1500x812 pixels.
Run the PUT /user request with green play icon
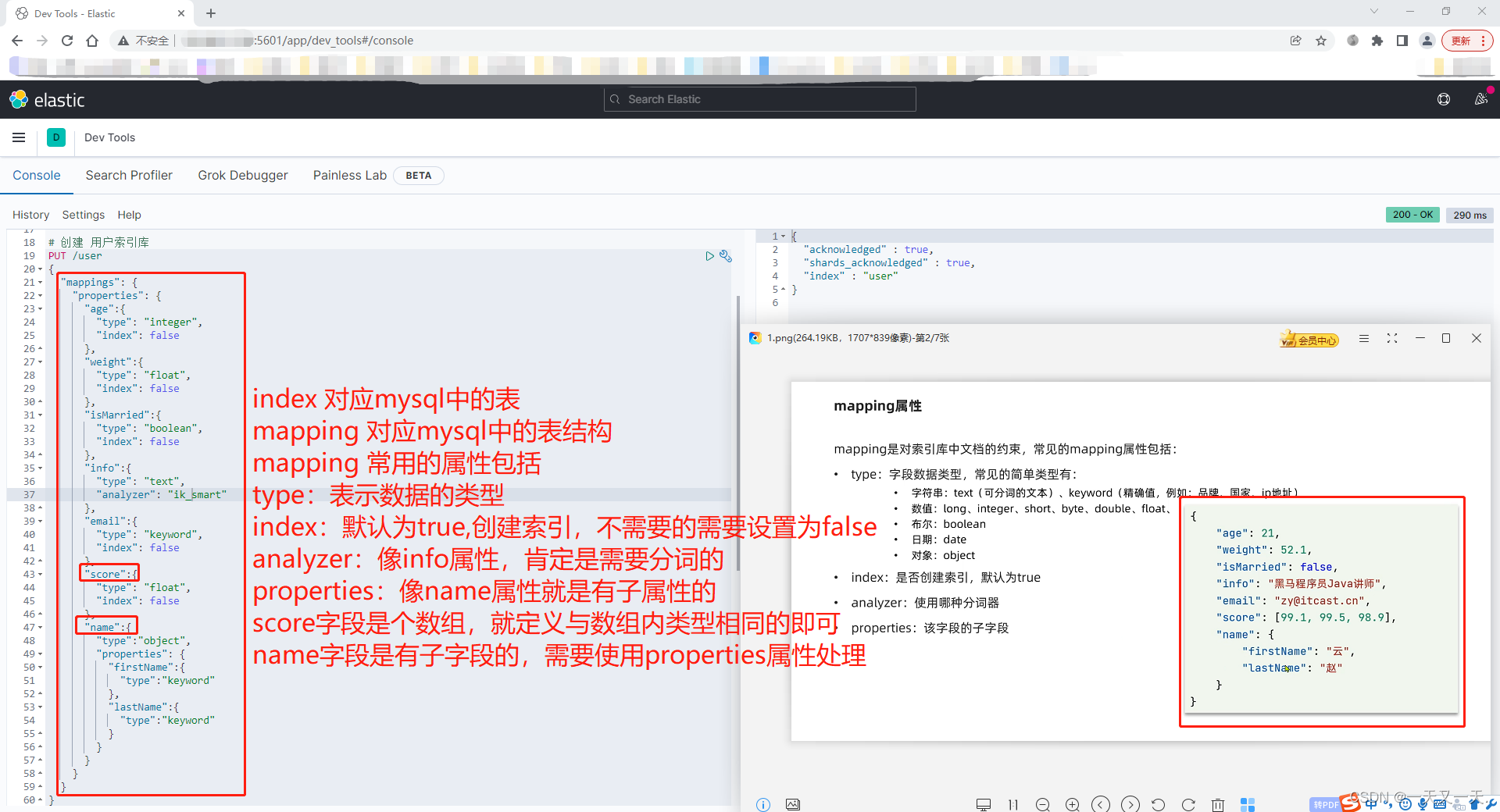click(709, 255)
